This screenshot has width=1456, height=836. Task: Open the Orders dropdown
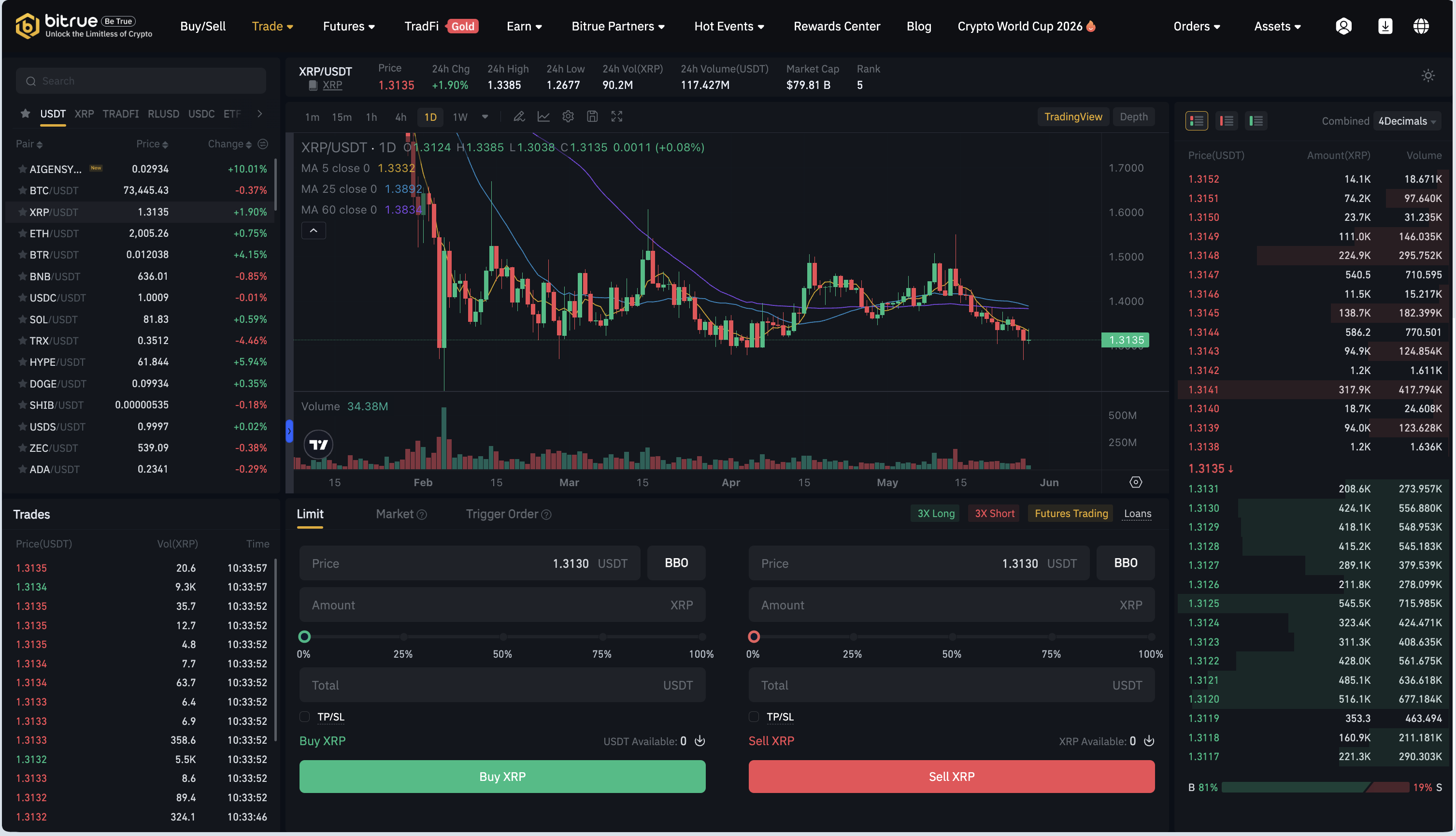click(x=1197, y=27)
